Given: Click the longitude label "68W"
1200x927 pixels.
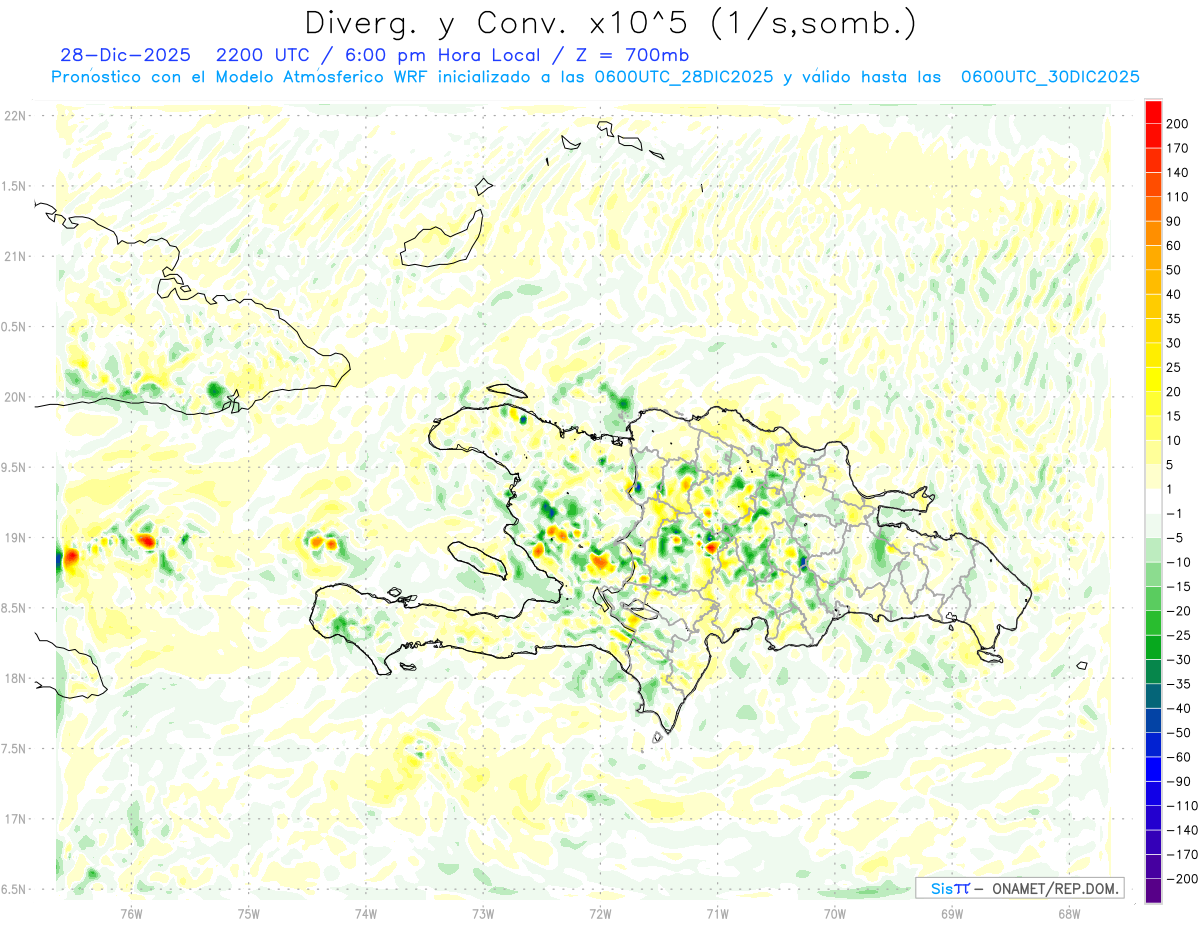Looking at the screenshot, I should (x=1069, y=914).
